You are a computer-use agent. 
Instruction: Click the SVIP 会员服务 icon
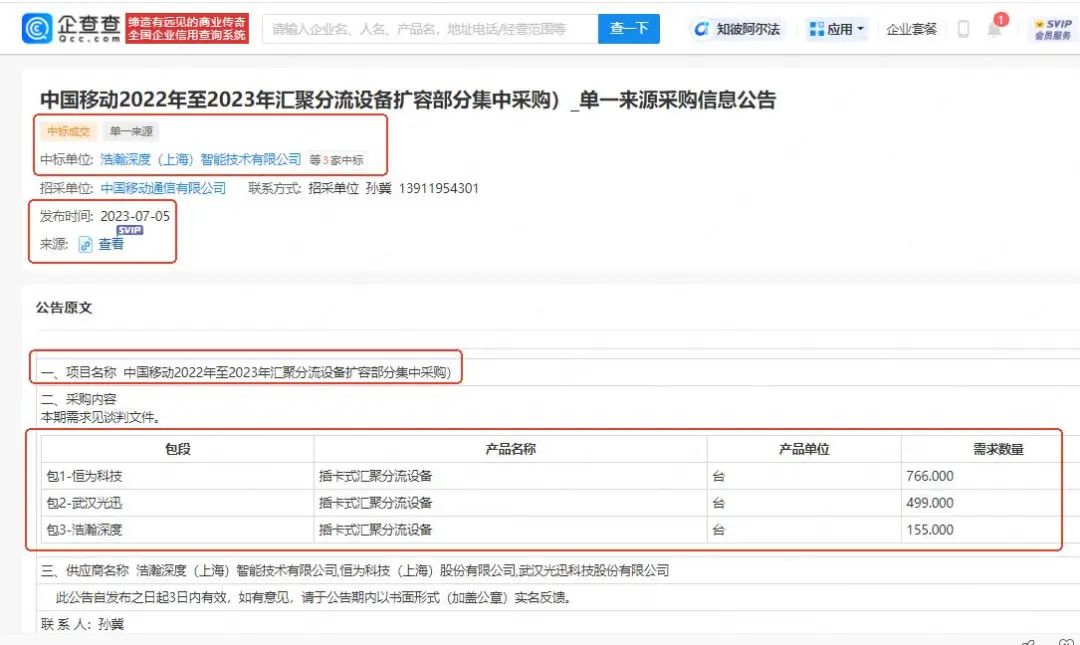click(x=1048, y=27)
